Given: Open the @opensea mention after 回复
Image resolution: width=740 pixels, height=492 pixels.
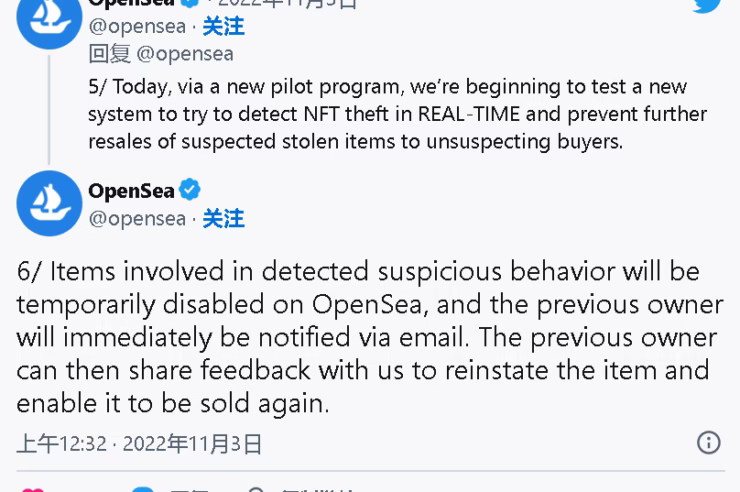Looking at the screenshot, I should pos(185,54).
